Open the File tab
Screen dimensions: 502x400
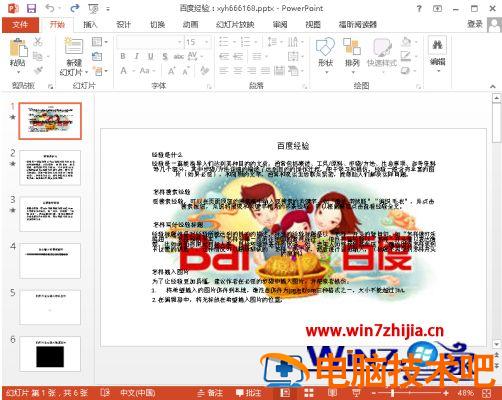[x=20, y=24]
